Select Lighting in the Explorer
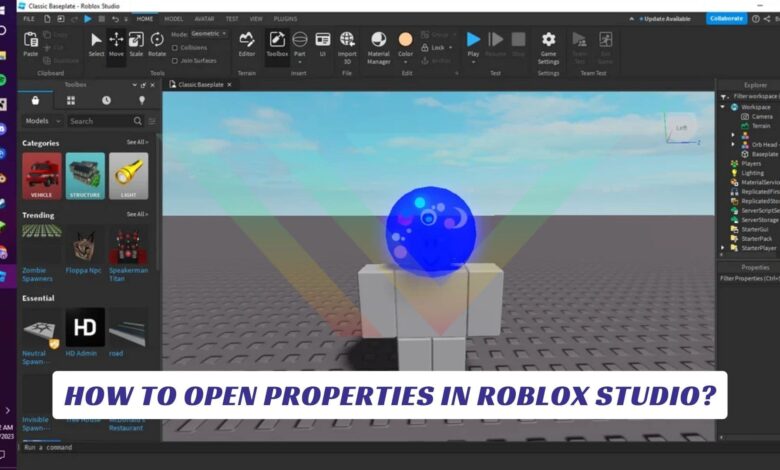780x470 pixels. pyautogui.click(x=752, y=173)
